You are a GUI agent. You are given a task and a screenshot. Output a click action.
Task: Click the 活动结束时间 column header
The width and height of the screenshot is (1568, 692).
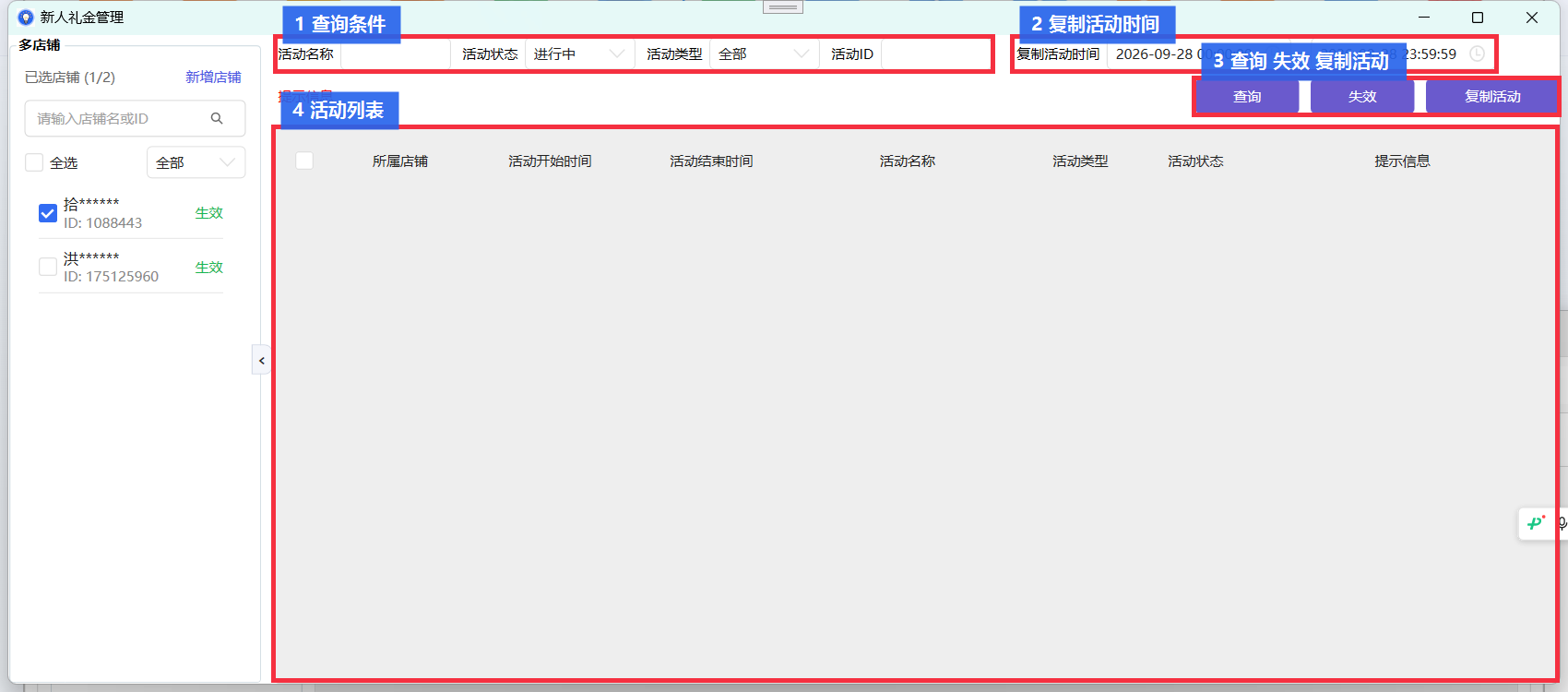[x=711, y=161]
